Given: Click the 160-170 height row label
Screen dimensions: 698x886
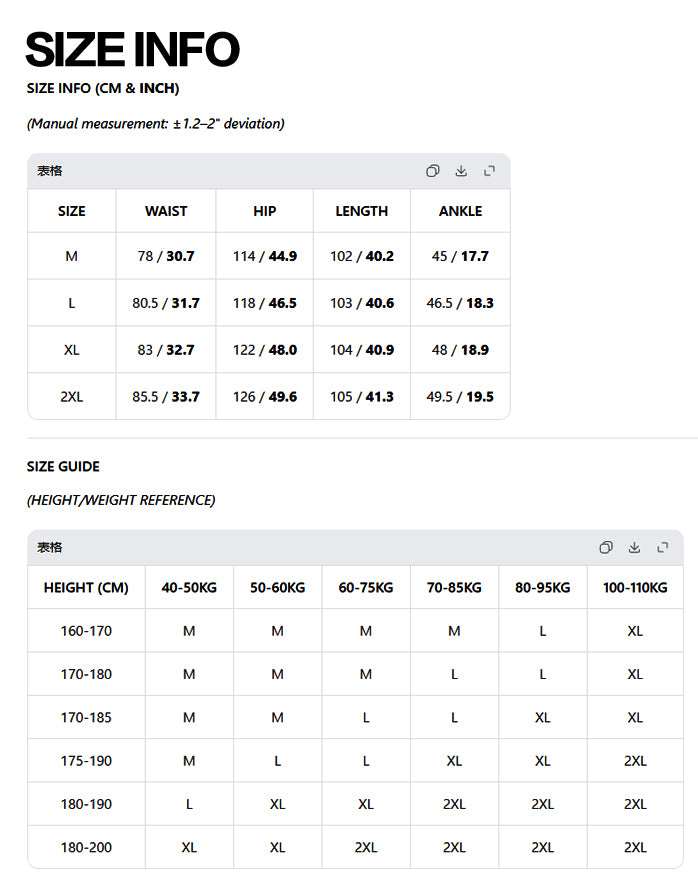Looking at the screenshot, I should point(86,631).
